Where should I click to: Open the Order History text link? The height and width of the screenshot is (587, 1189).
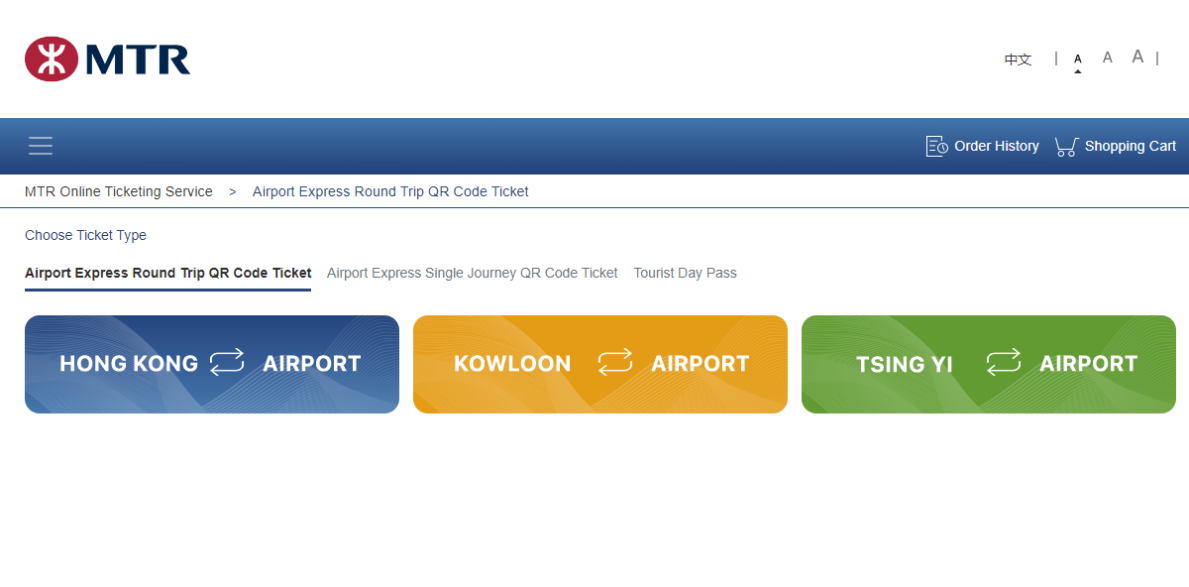(996, 146)
